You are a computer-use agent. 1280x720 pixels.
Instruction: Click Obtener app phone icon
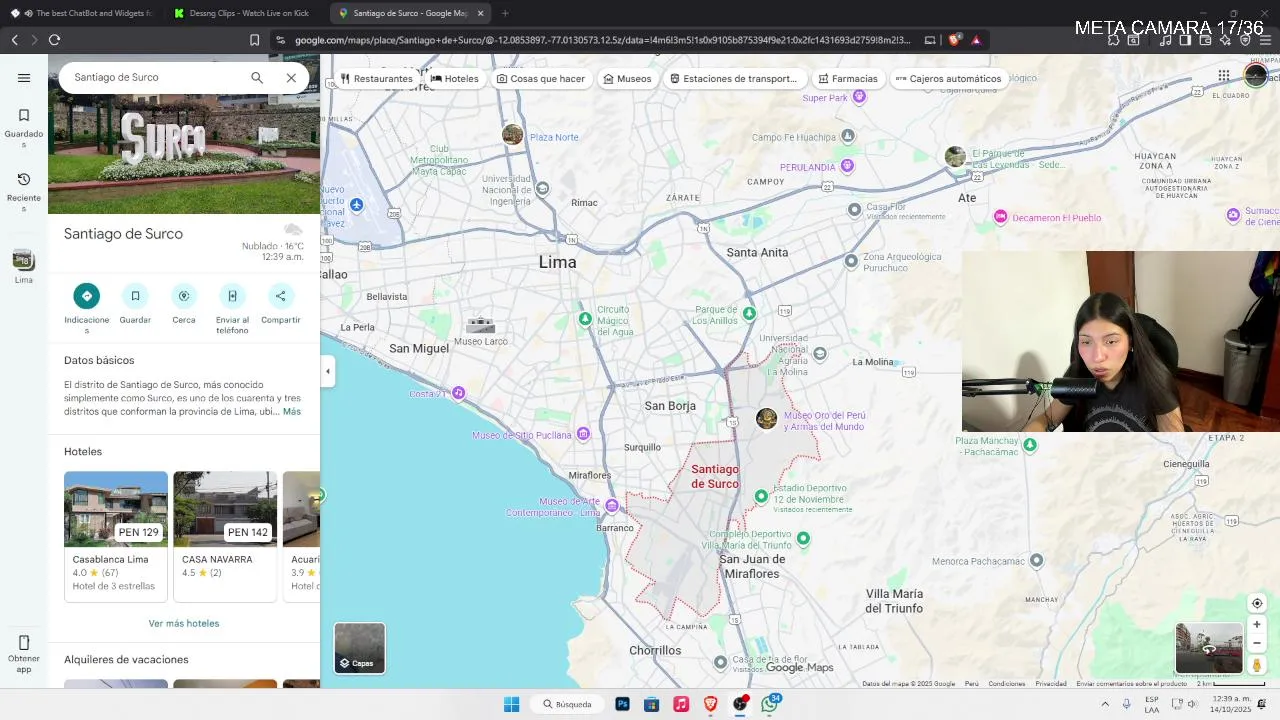coord(24,643)
